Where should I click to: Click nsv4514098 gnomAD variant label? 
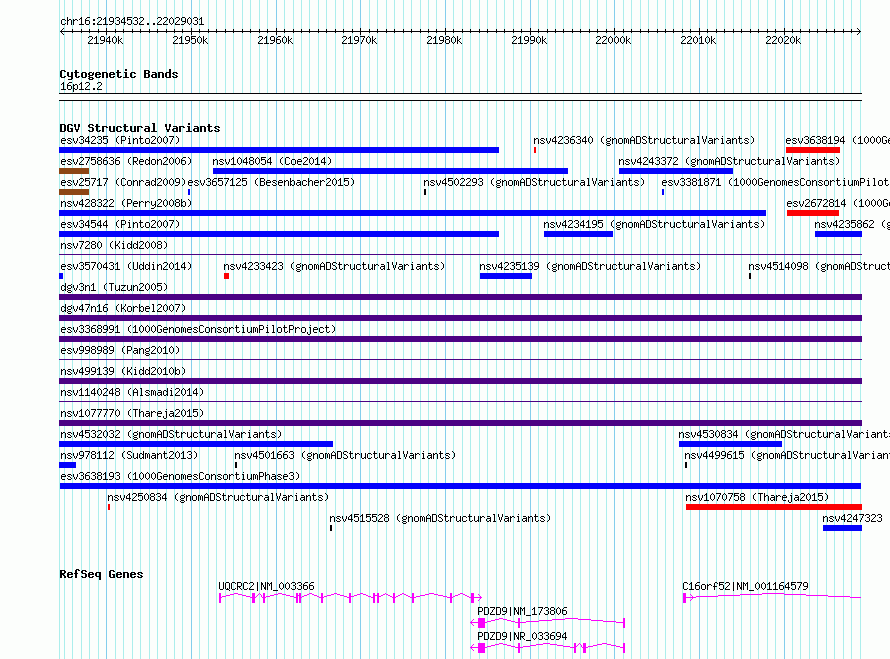coord(819,266)
